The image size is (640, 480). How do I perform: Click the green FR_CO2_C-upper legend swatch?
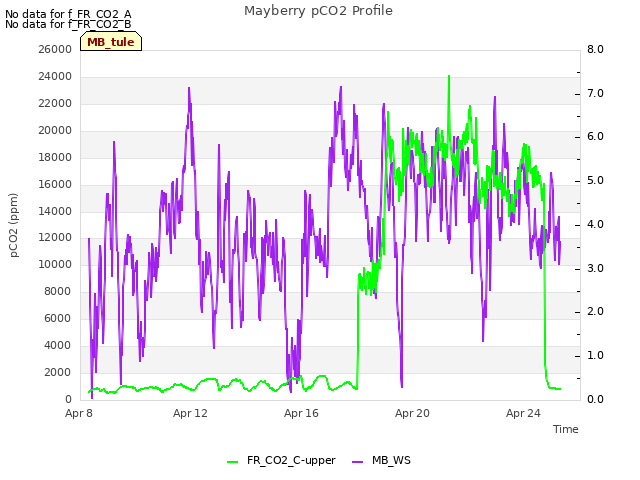point(232,462)
